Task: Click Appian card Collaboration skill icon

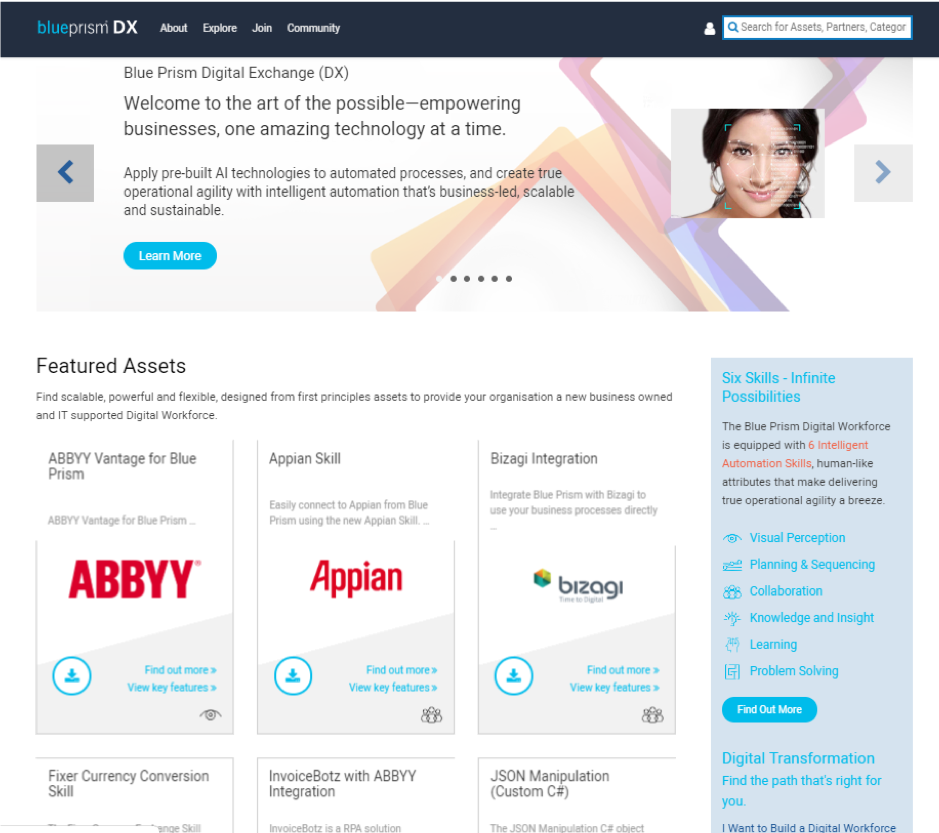Action: pos(431,714)
